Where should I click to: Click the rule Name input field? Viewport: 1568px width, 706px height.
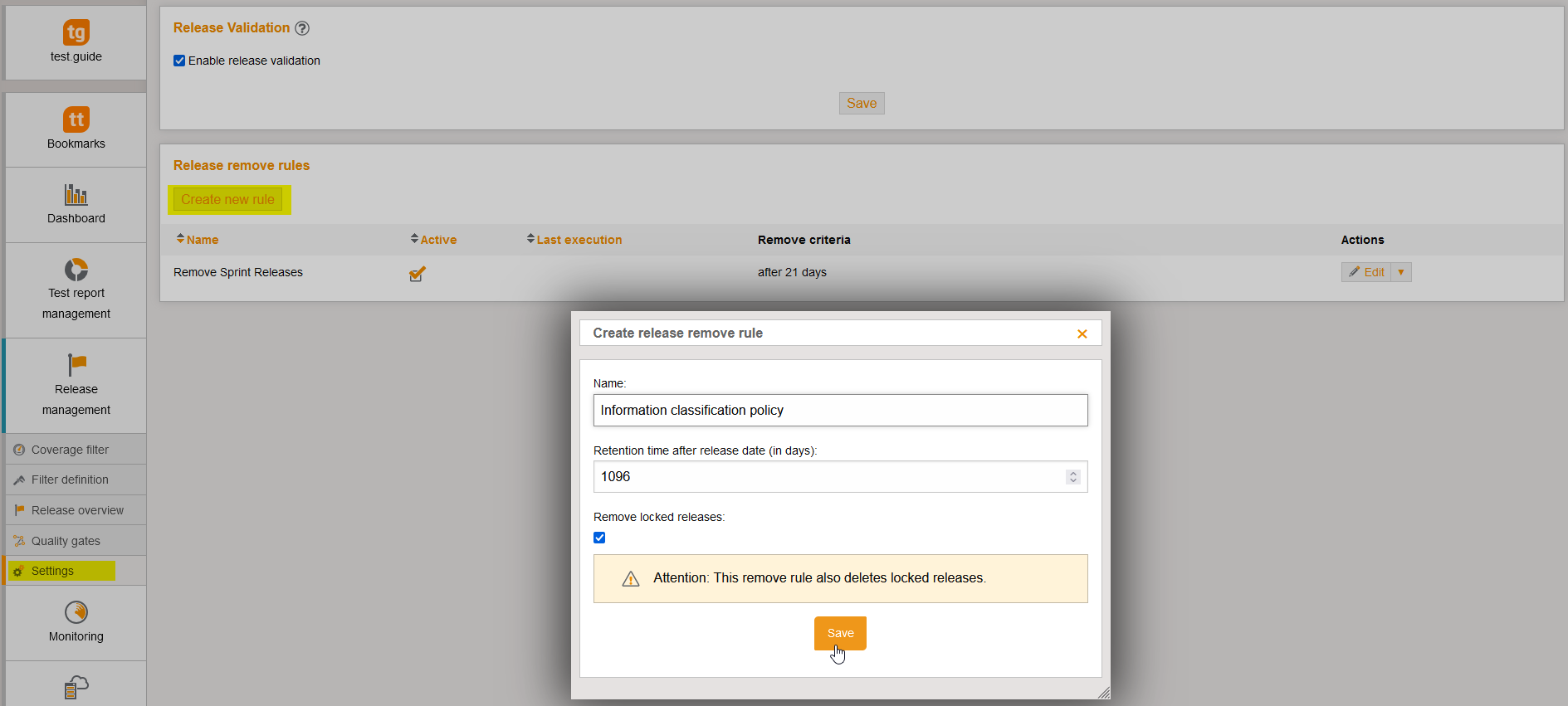tap(840, 411)
